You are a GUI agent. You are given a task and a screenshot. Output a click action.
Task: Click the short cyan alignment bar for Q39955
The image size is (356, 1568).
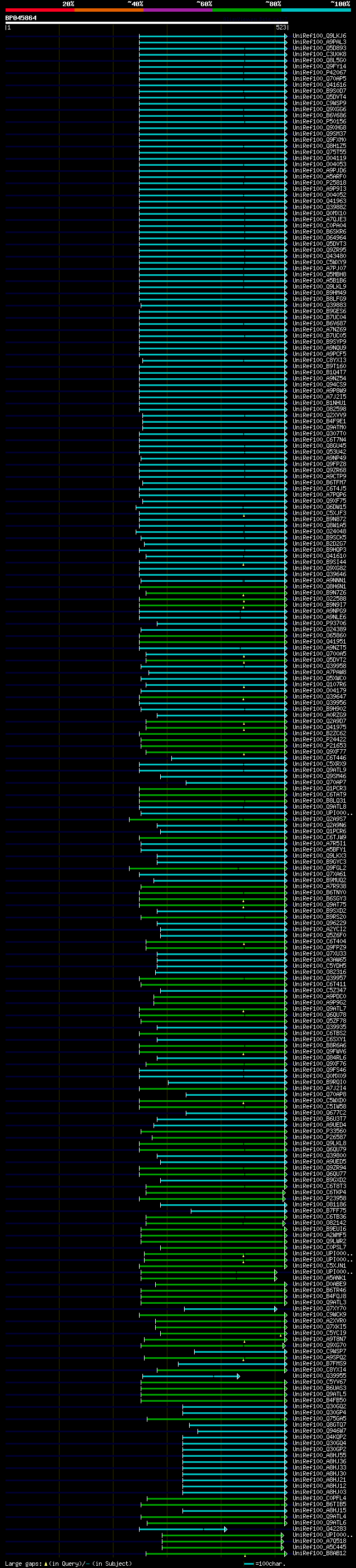[x=191, y=1376]
